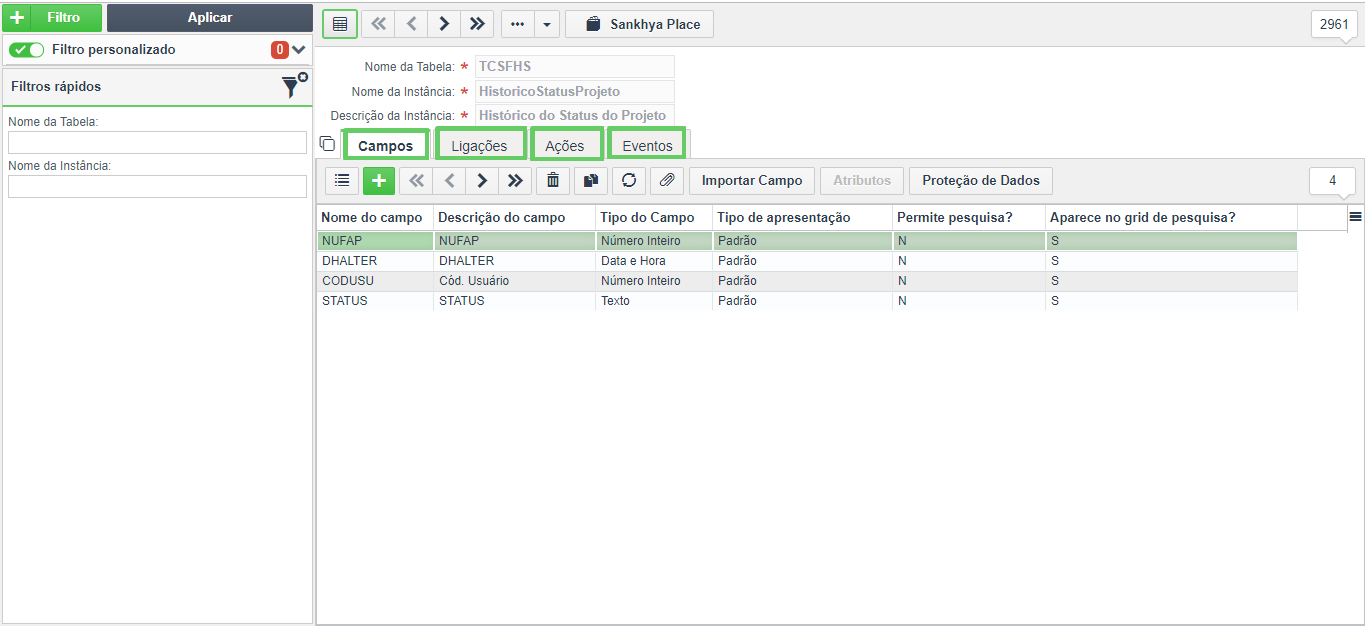Sort by Tipo do Campo column header
The width and height of the screenshot is (1365, 626).
654,218
